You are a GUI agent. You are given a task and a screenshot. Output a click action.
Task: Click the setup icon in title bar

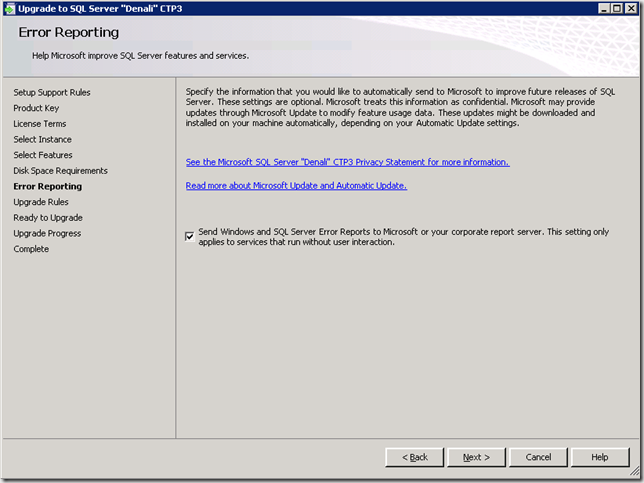tap(10, 9)
